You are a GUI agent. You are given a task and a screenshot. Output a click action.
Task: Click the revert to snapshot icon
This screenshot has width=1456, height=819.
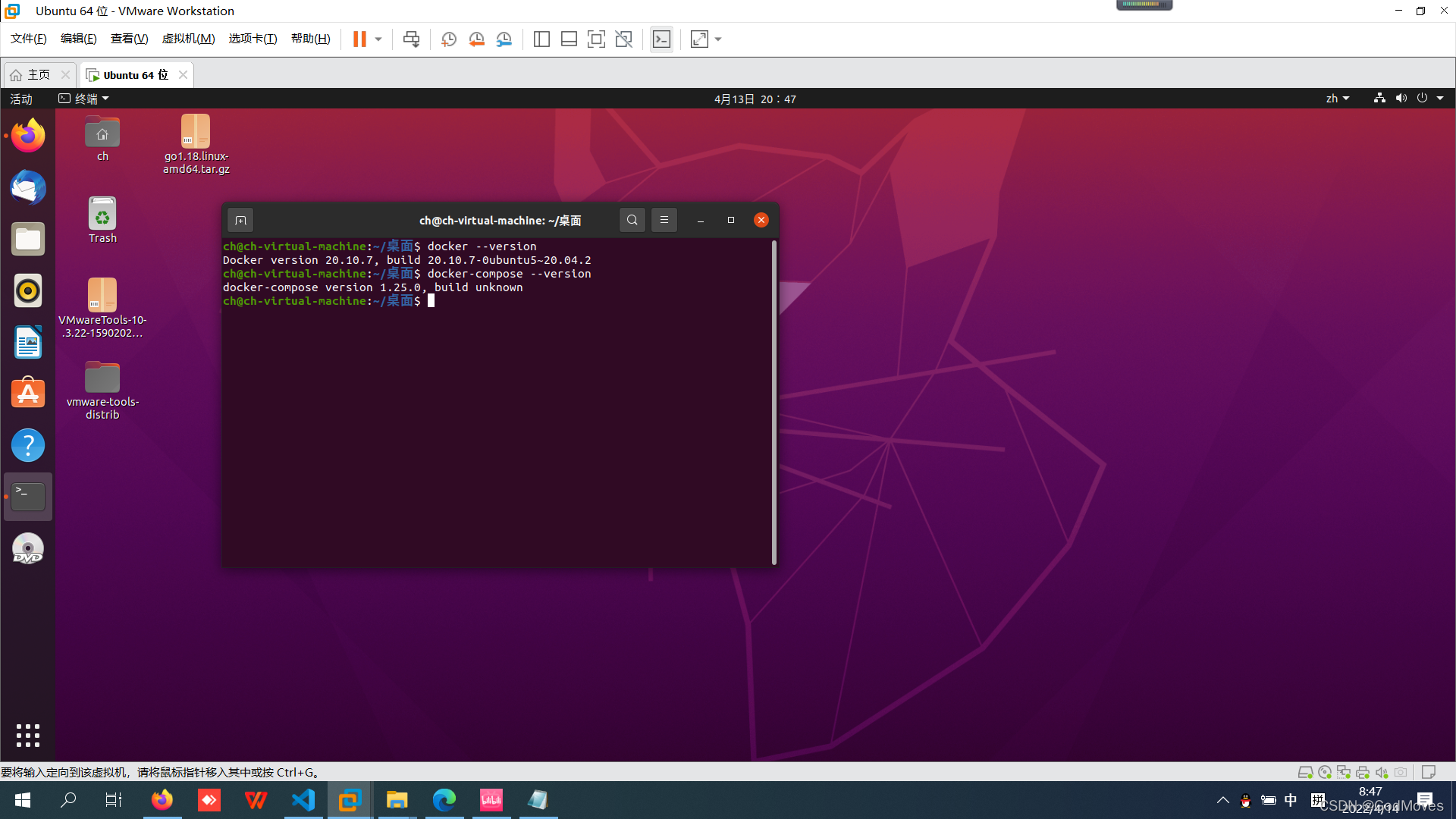click(476, 39)
